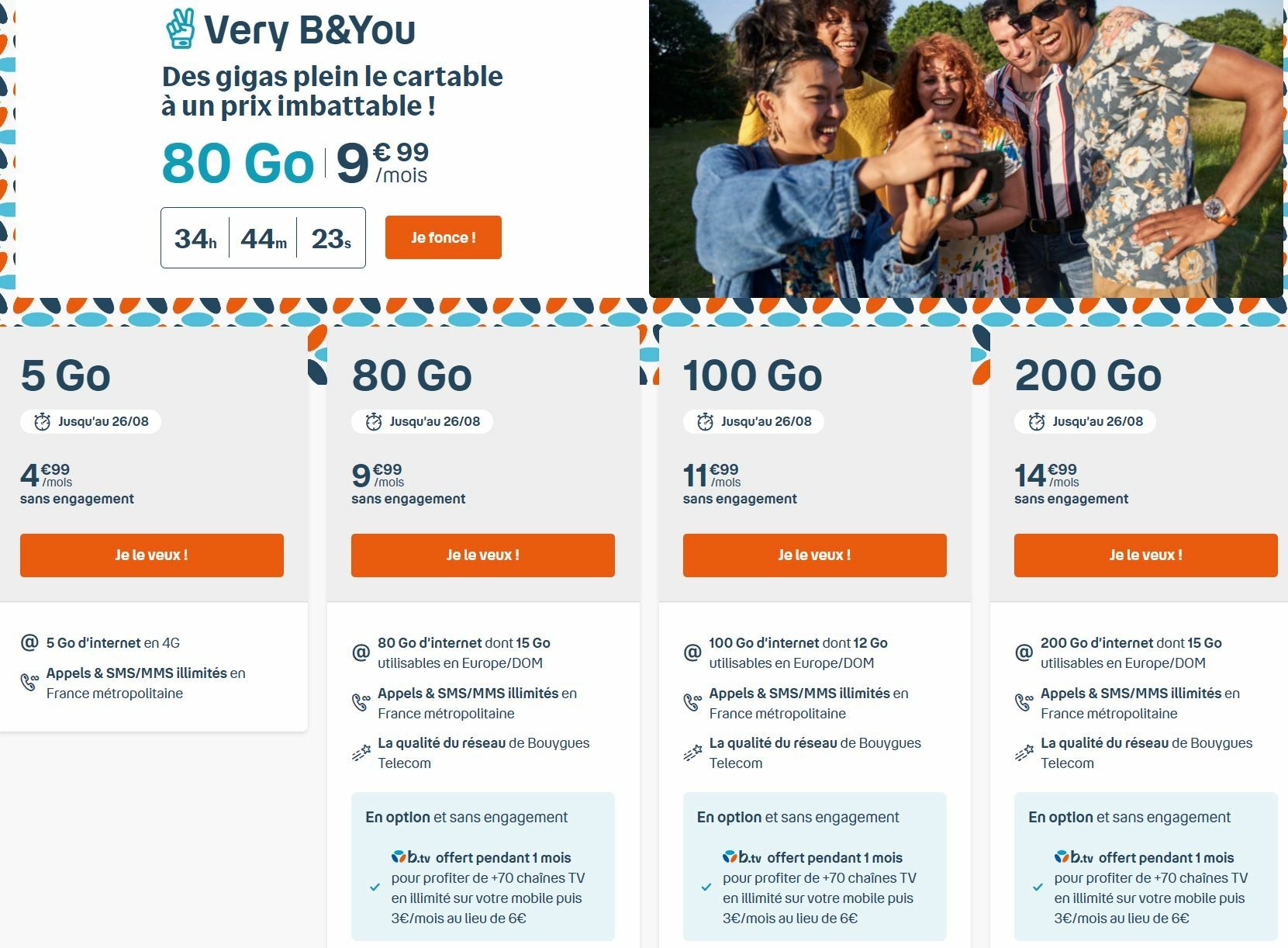Image resolution: width=1288 pixels, height=948 pixels.
Task: Click 'Je le veux !' for the 80 Go plan
Action: click(x=483, y=555)
